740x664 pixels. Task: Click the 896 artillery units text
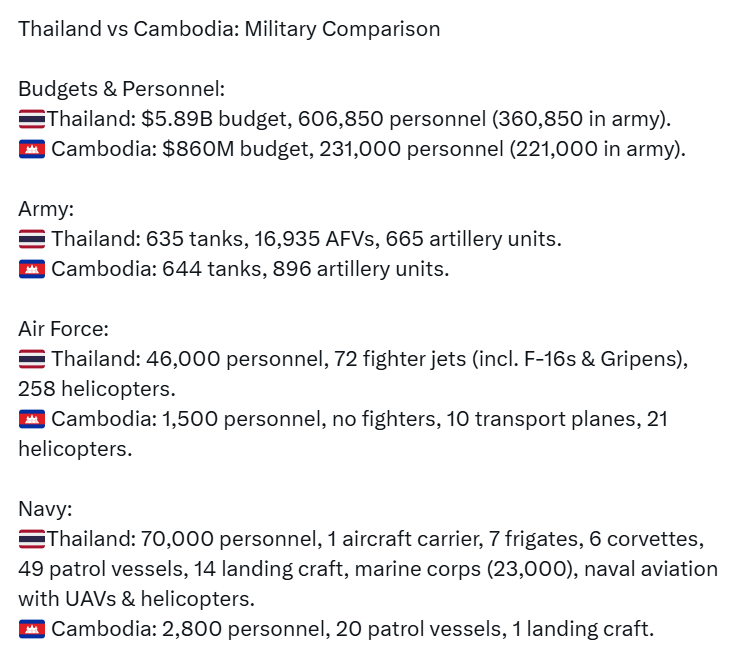coord(361,269)
